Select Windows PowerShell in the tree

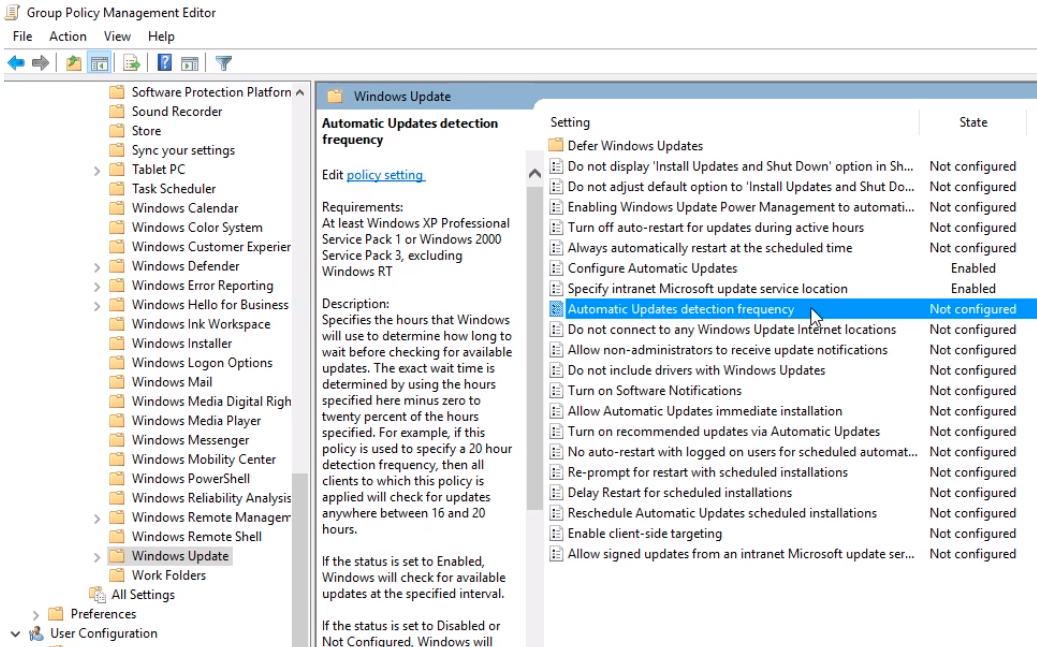[190, 478]
